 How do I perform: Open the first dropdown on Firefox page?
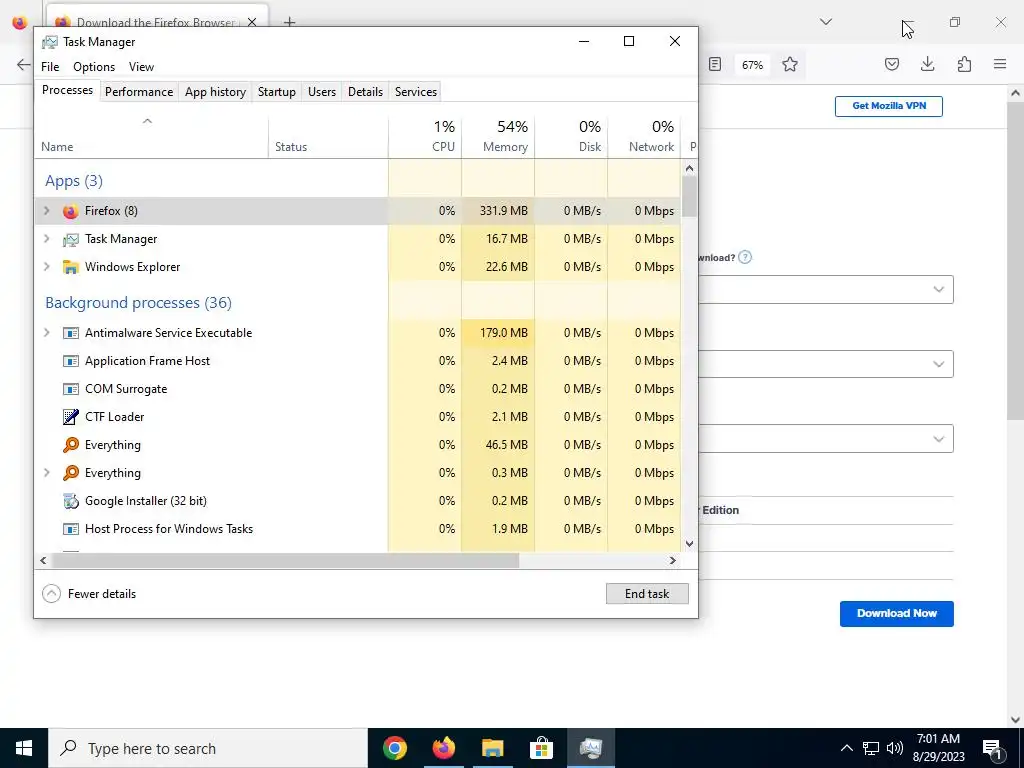click(x=825, y=289)
